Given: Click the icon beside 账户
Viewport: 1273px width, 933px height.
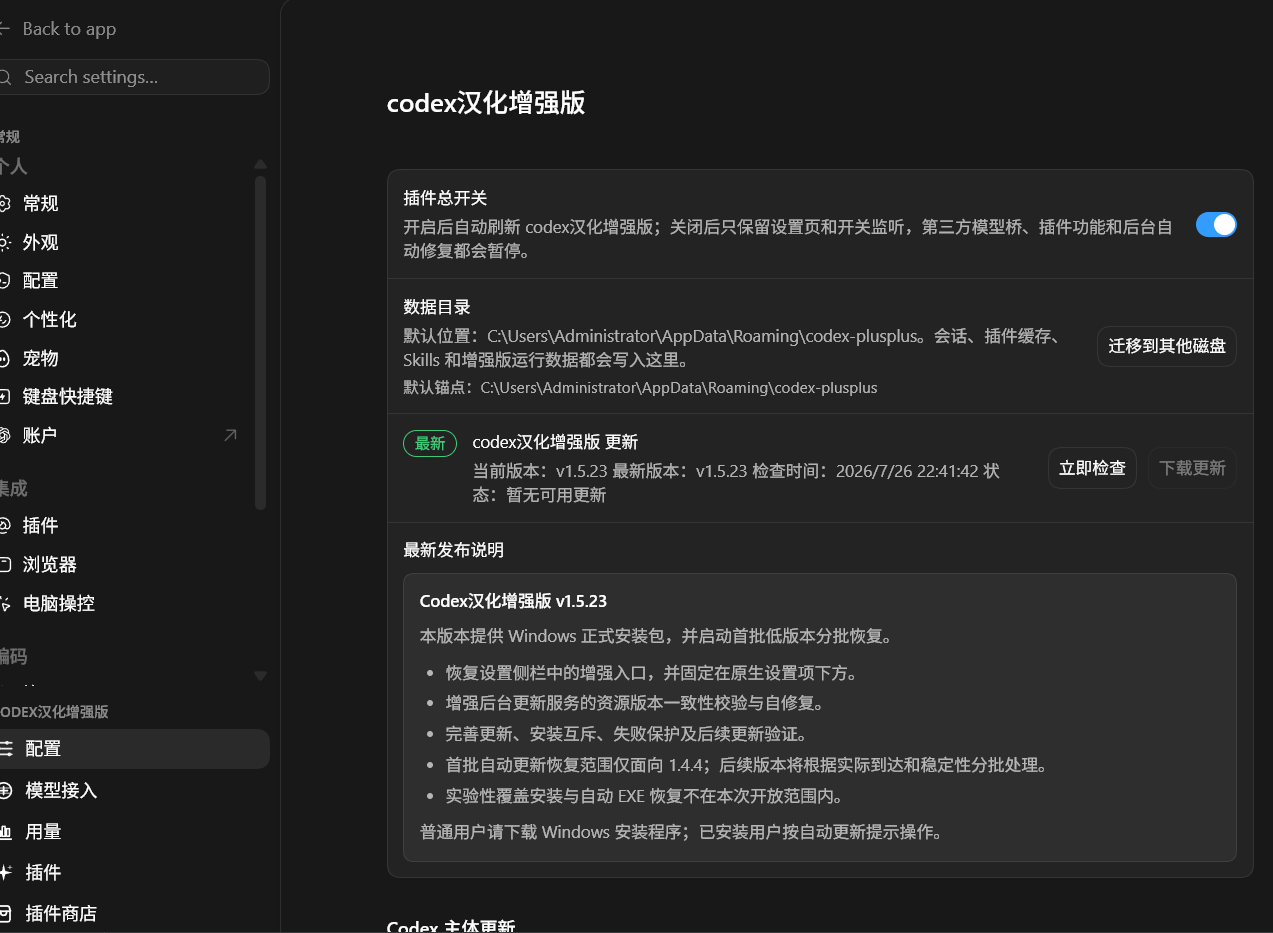Looking at the screenshot, I should (x=5, y=435).
